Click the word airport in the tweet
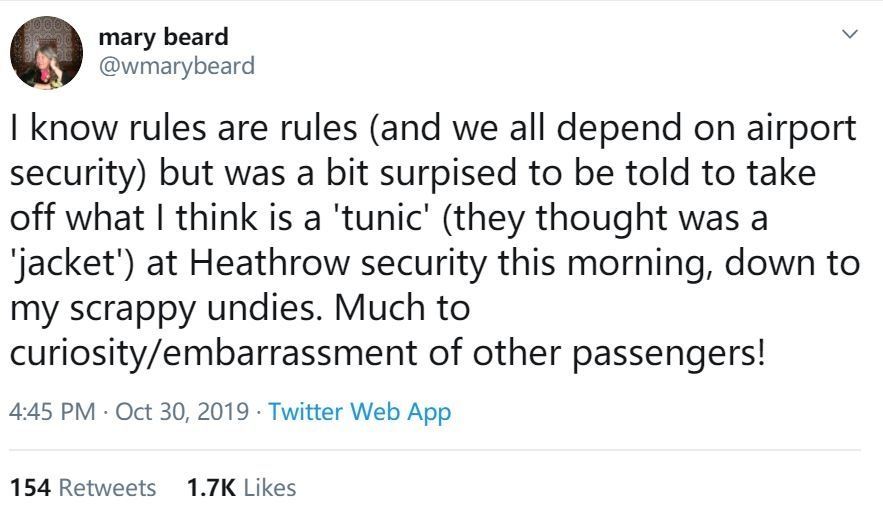The image size is (883, 520). coord(798,129)
